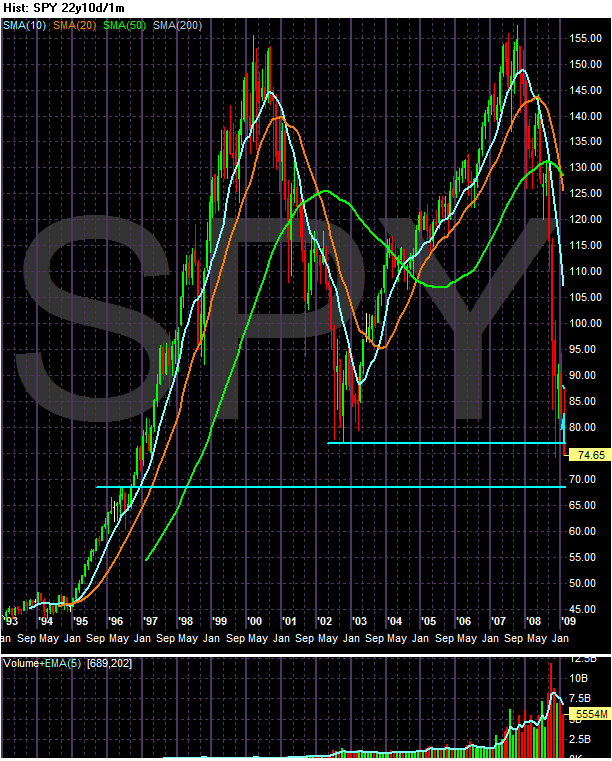This screenshot has height=761, width=612.
Task: Click the '98 year label on time axis
Action: [185, 621]
